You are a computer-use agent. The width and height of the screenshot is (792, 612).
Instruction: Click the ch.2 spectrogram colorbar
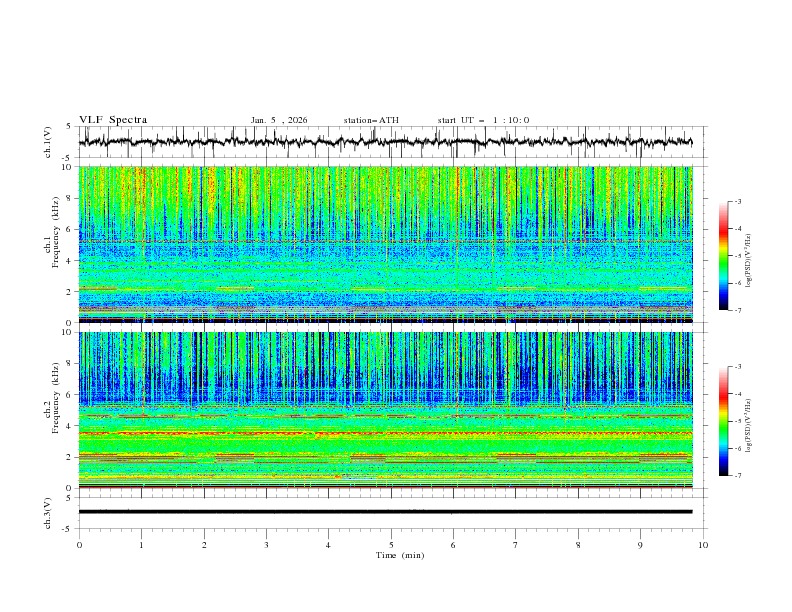[x=723, y=421]
